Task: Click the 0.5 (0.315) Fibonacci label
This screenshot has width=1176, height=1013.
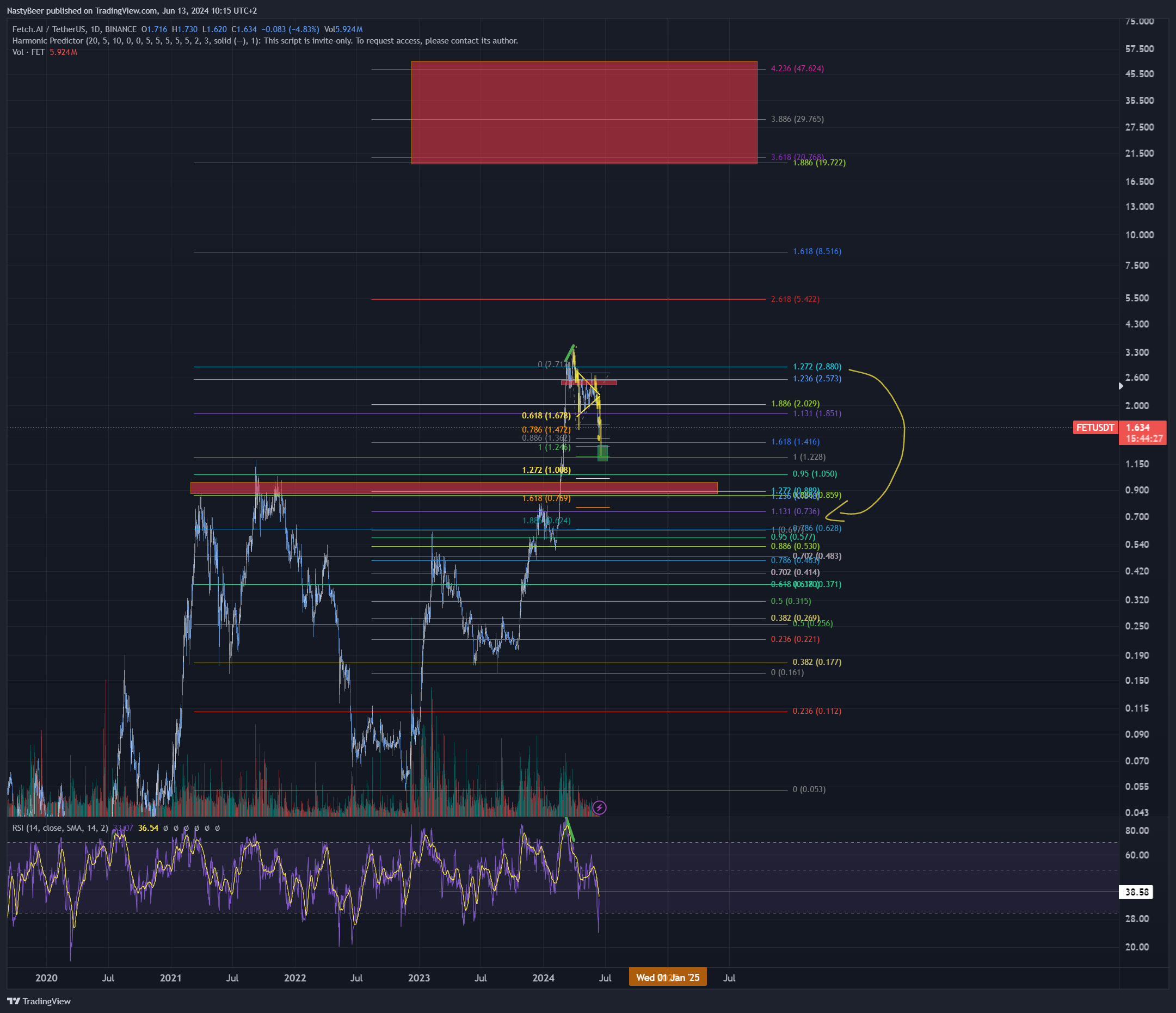Action: 790,602
